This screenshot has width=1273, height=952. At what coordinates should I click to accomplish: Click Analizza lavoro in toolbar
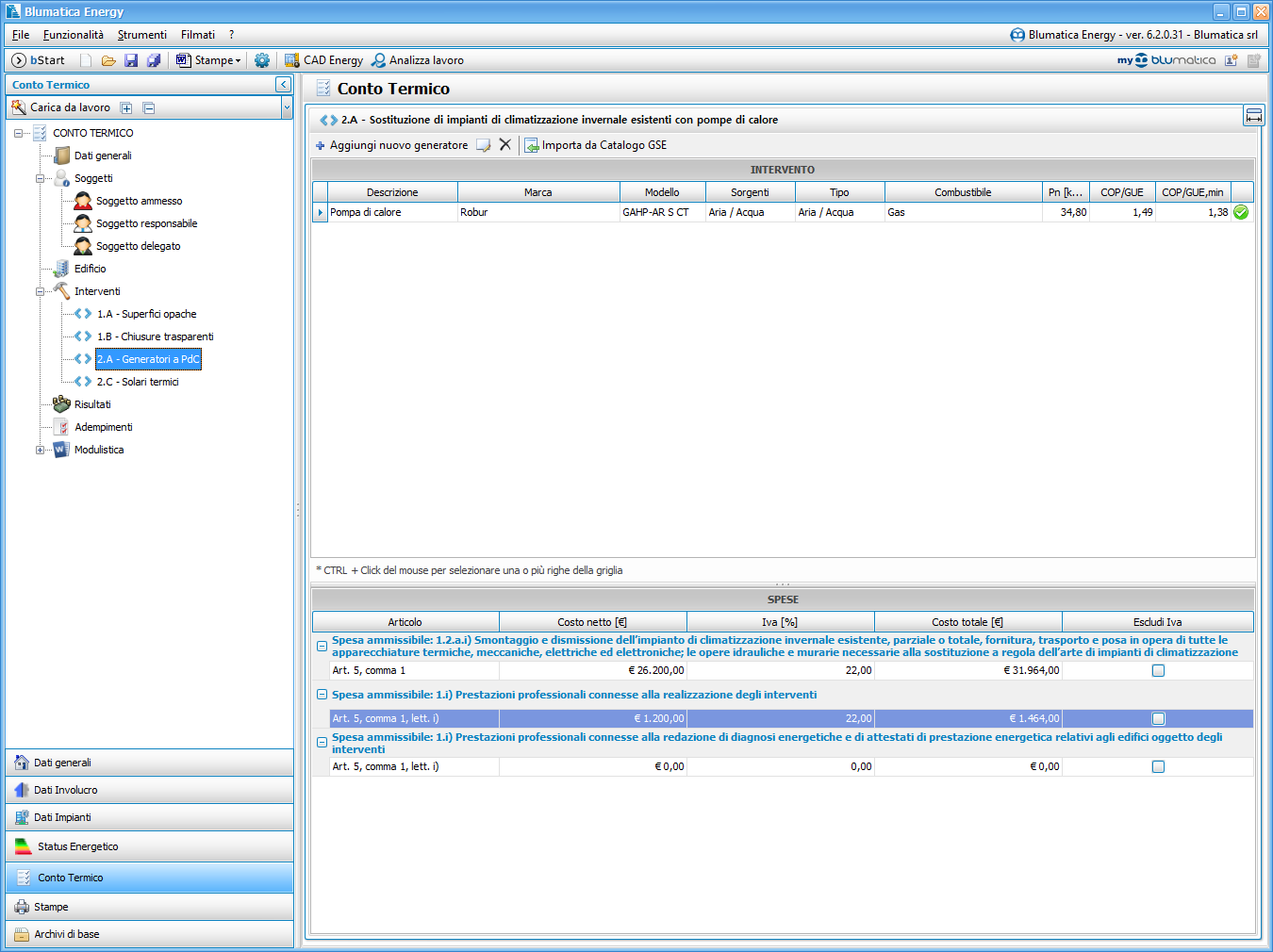click(x=418, y=60)
